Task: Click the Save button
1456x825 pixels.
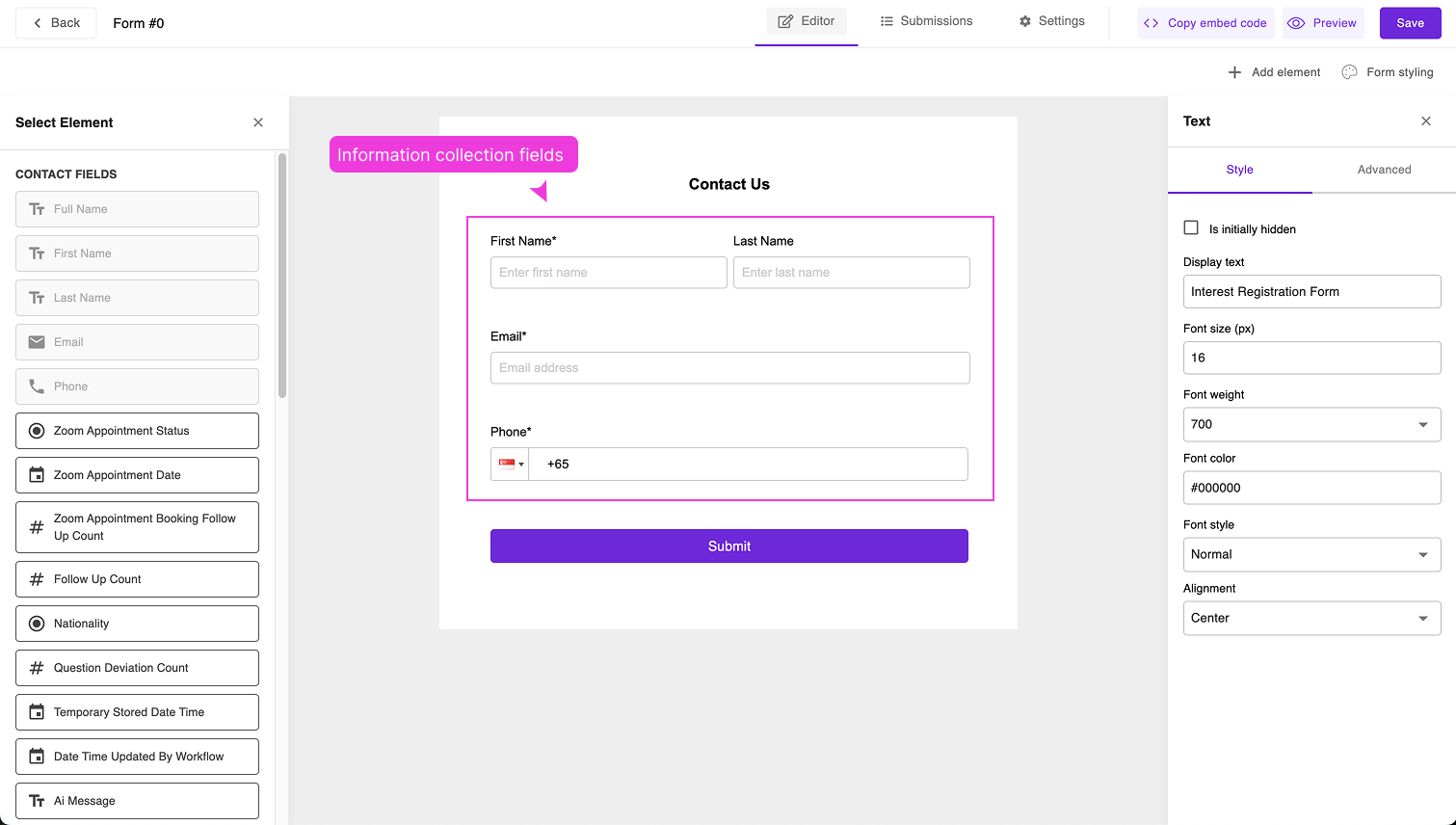Action: (x=1410, y=22)
